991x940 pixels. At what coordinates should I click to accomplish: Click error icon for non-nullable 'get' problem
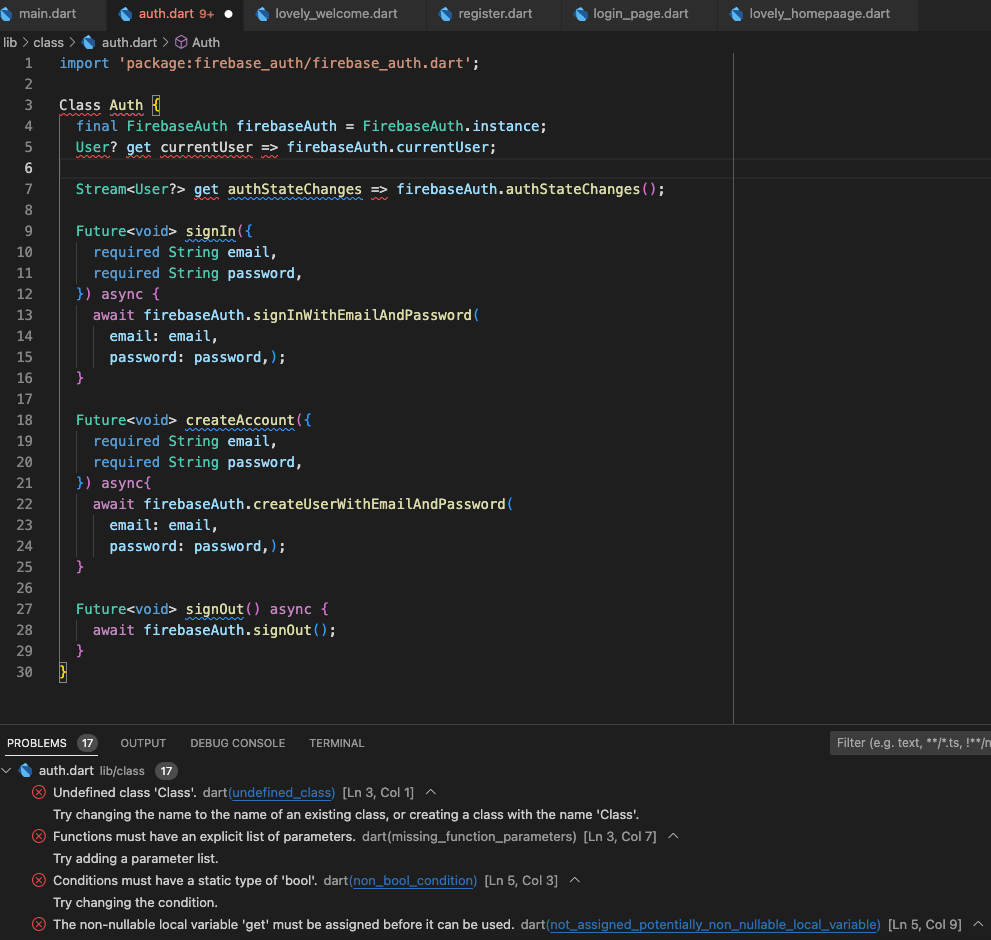pyautogui.click(x=39, y=924)
